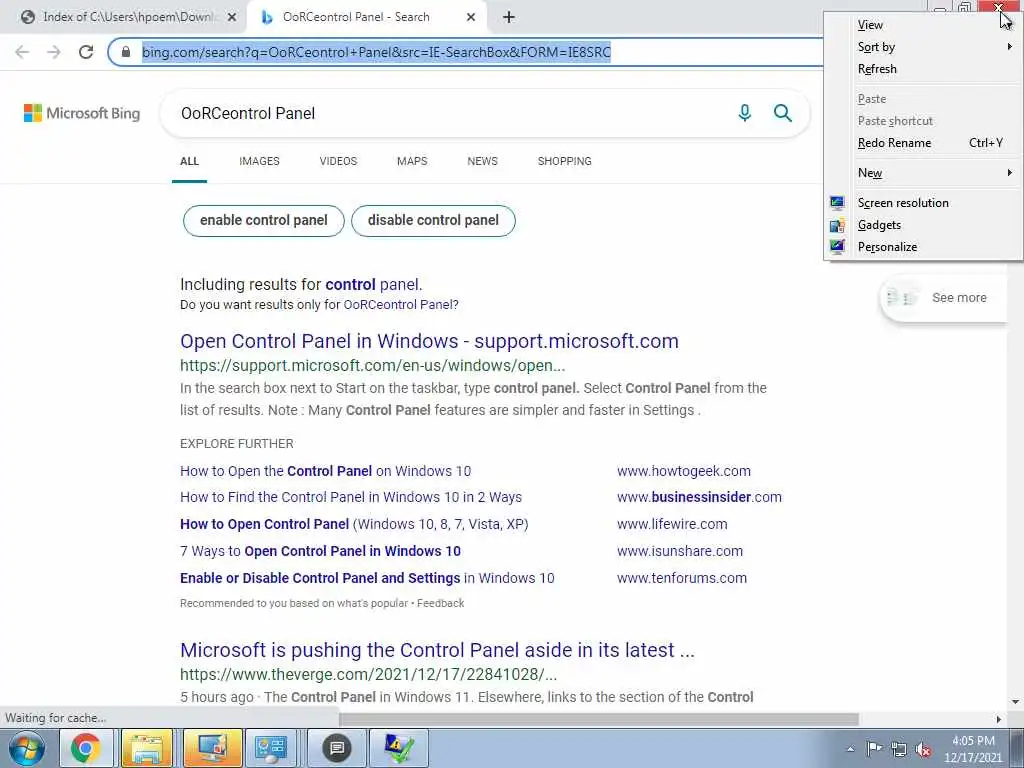Click the padlock icon in the address bar
Viewport: 1024px width, 768px height.
coord(126,52)
